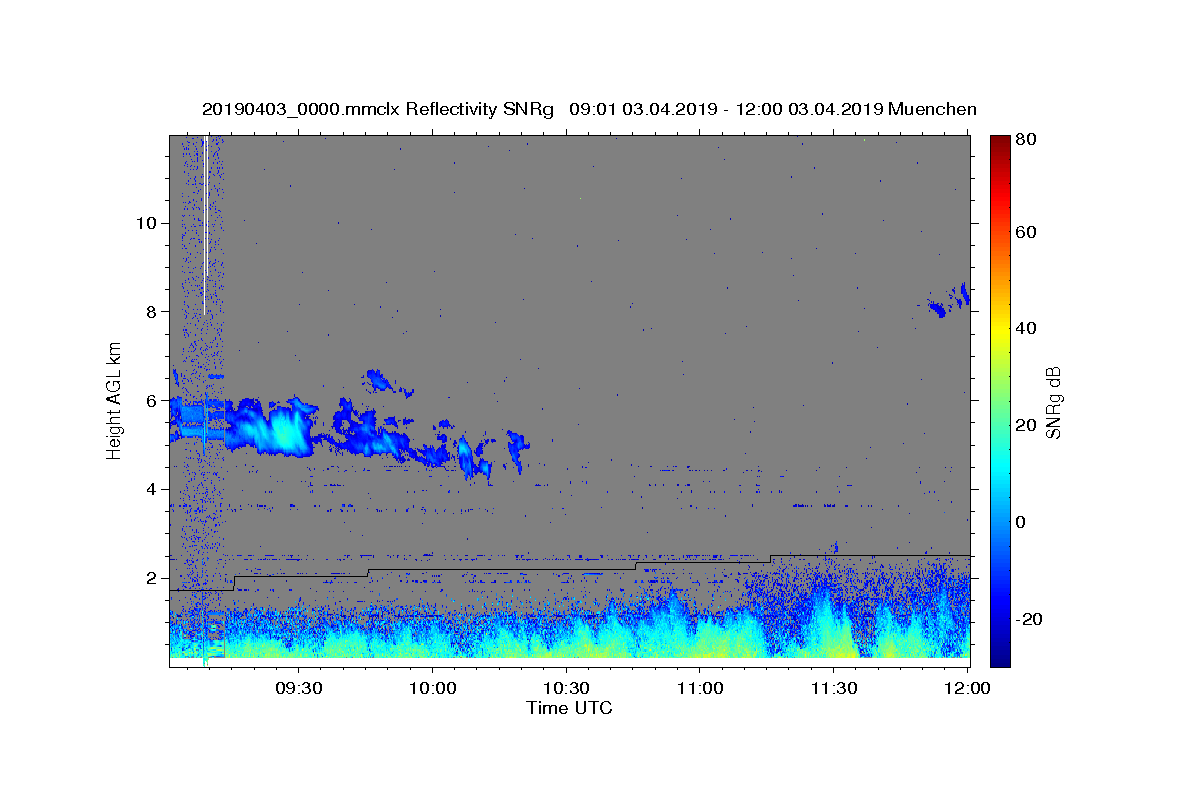Click the small blue cloud patch near 8 km
Screen dimensions: 1200x800
pos(938,309)
